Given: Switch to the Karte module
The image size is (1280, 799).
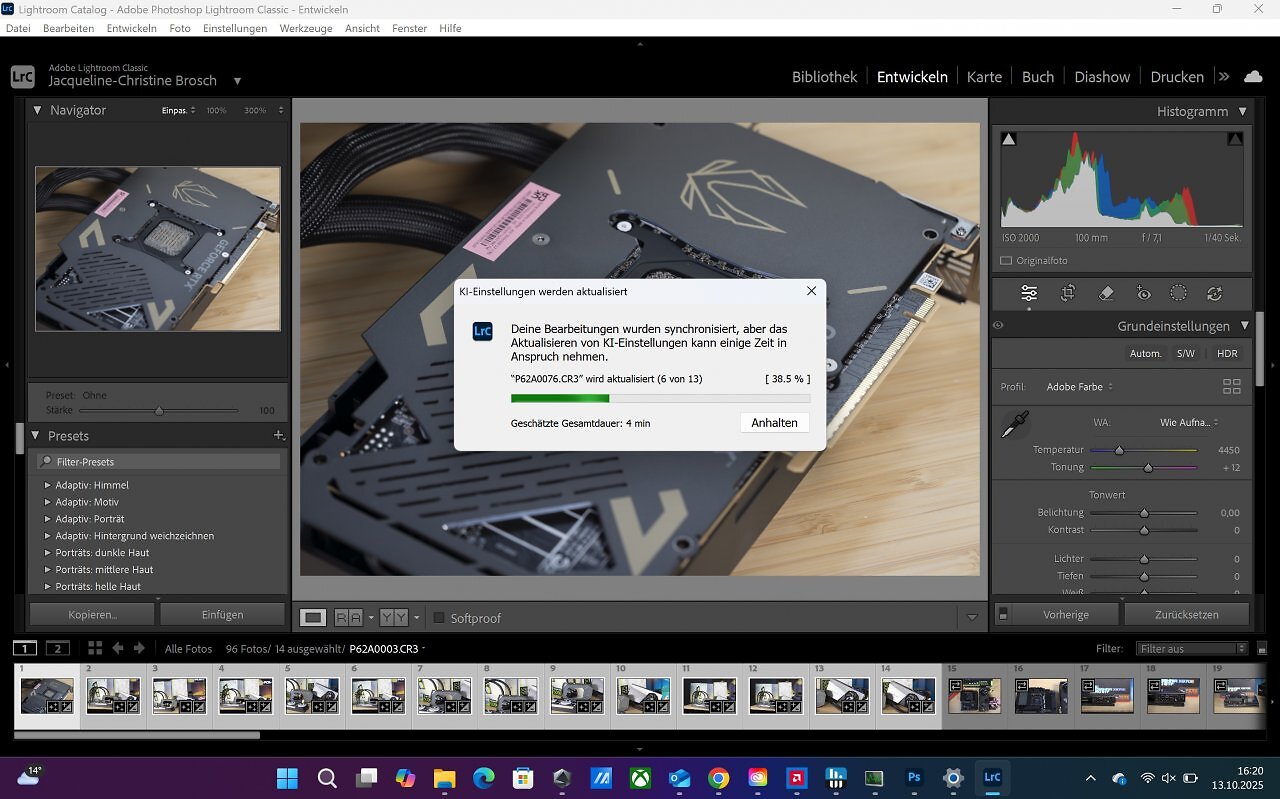Looking at the screenshot, I should [984, 76].
